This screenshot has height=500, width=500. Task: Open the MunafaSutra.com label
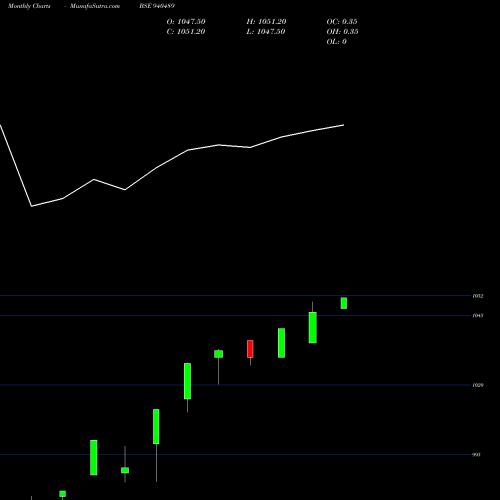(95, 6)
